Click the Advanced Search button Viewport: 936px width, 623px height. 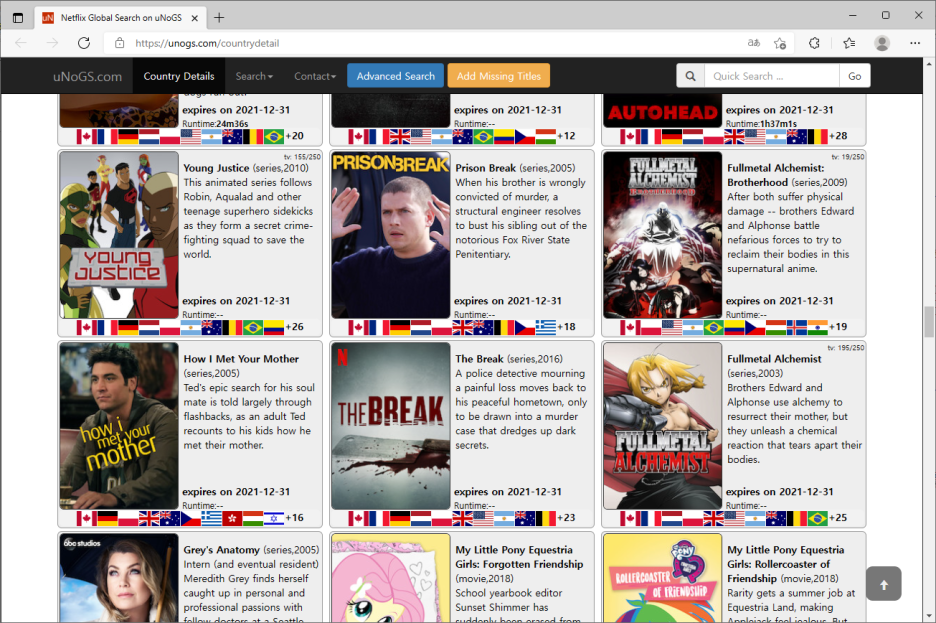396,76
